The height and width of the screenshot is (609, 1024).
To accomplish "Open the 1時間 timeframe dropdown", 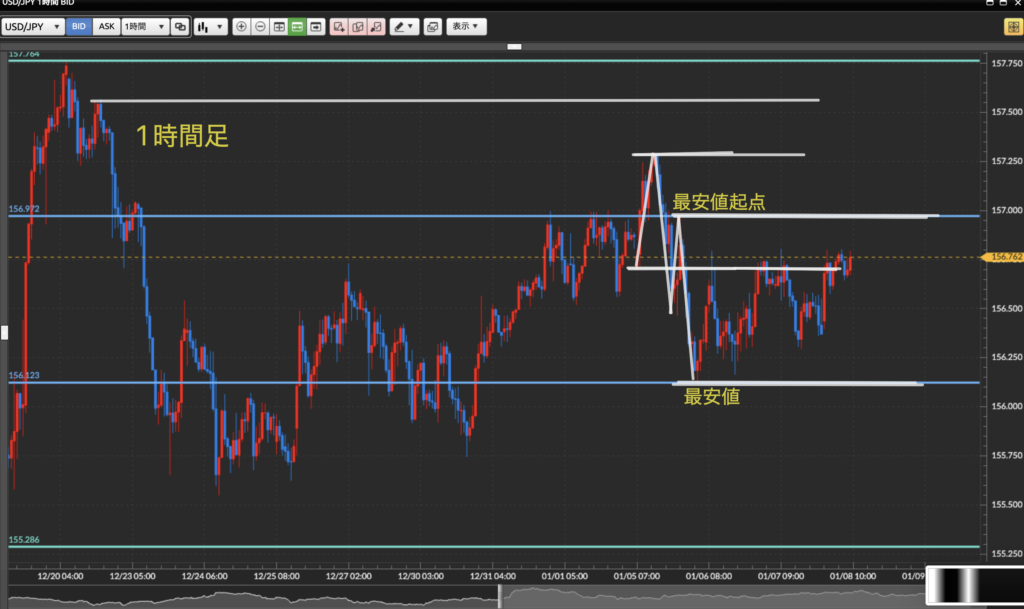I will pos(144,27).
